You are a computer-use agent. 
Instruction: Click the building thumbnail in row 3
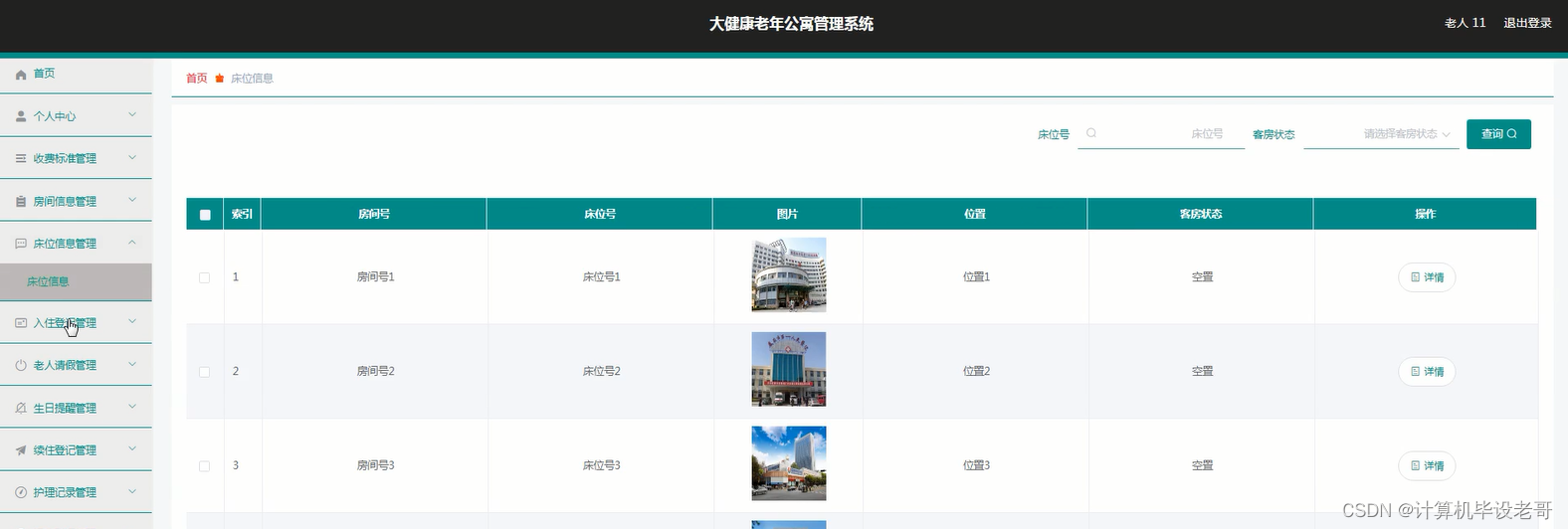tap(788, 463)
